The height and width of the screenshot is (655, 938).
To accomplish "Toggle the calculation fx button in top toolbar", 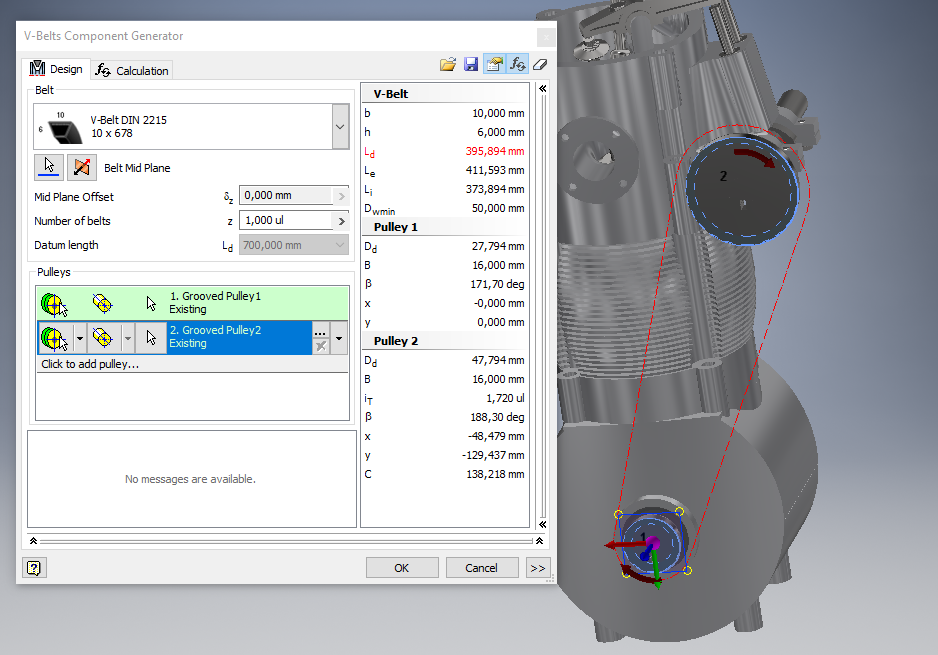I will pyautogui.click(x=517, y=64).
